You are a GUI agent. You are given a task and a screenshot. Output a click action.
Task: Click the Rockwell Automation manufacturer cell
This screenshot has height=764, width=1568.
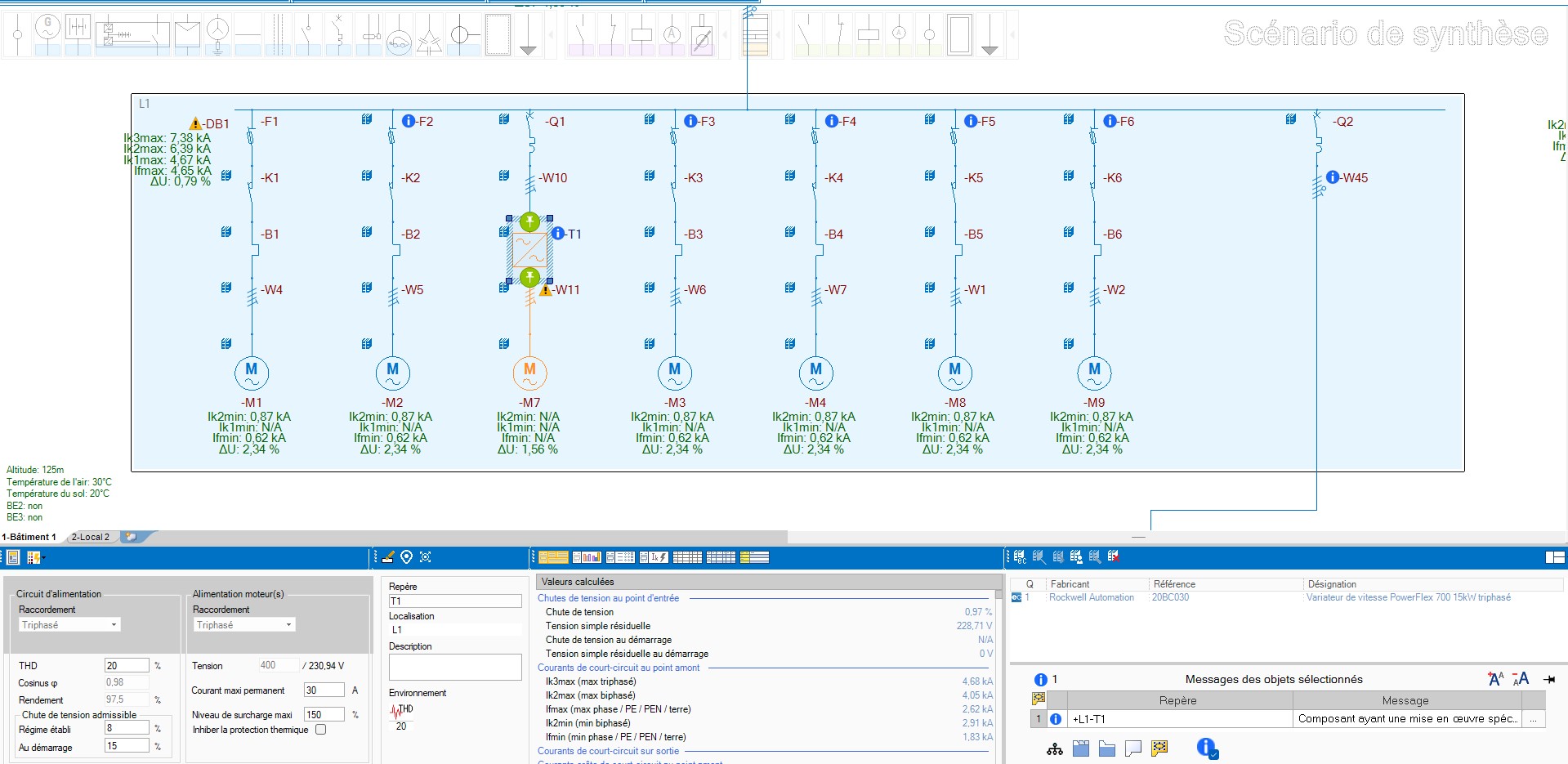click(1092, 597)
